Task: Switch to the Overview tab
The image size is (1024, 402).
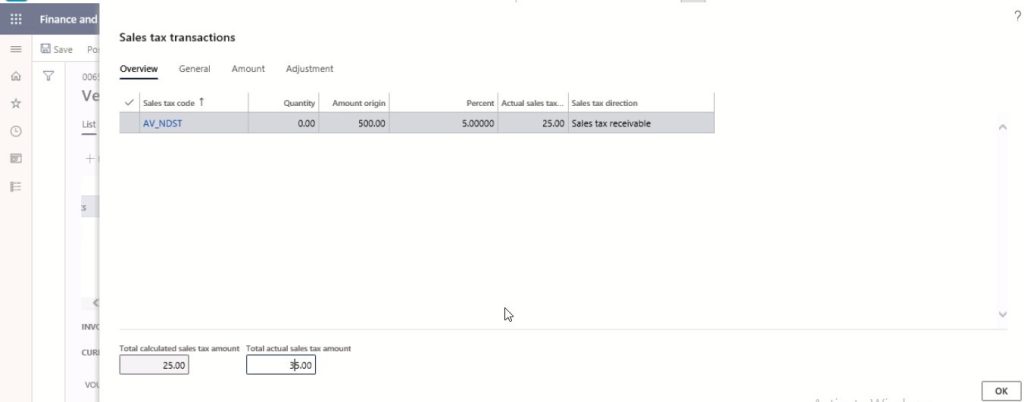Action: [x=138, y=69]
